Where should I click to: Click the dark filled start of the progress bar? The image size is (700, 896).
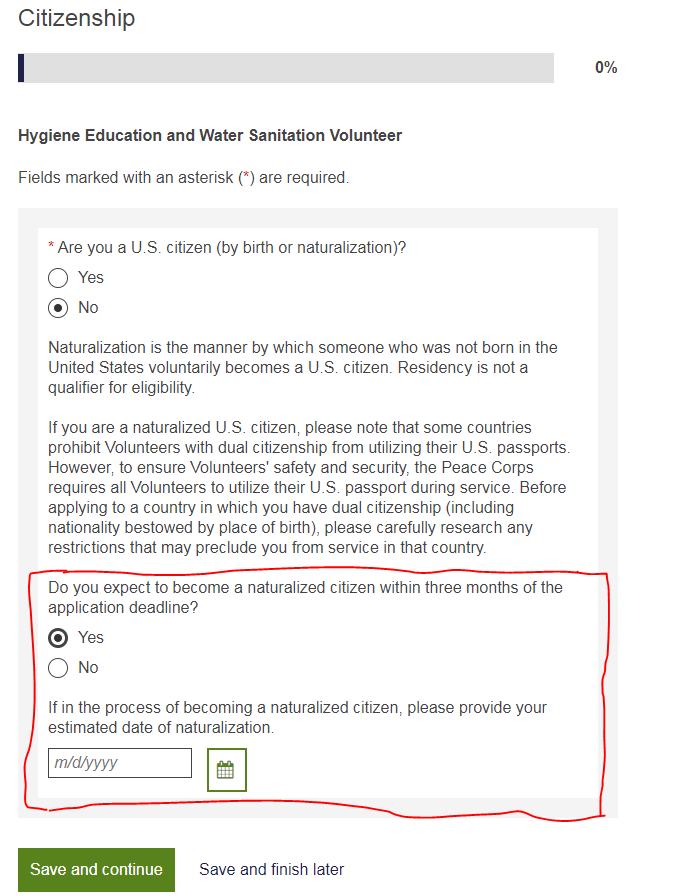(21, 68)
